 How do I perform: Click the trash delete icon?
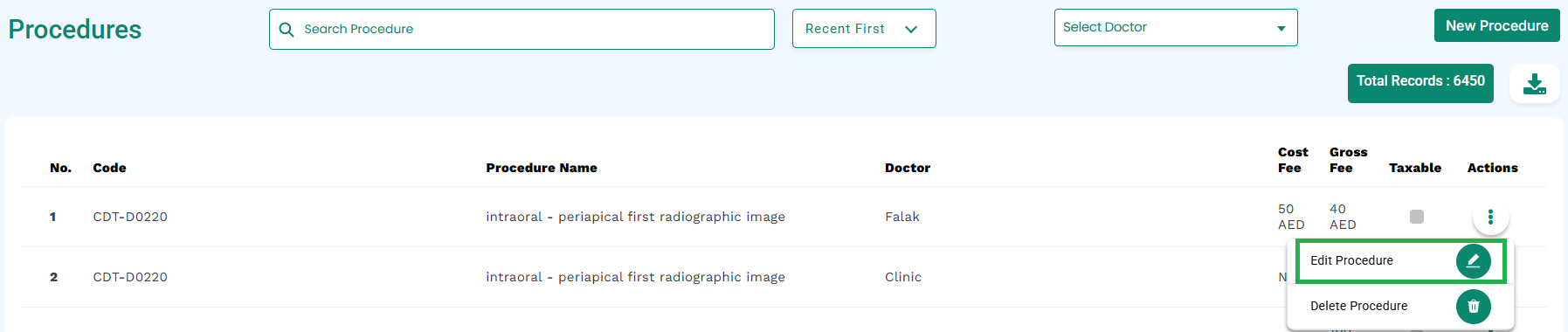coord(1473,306)
